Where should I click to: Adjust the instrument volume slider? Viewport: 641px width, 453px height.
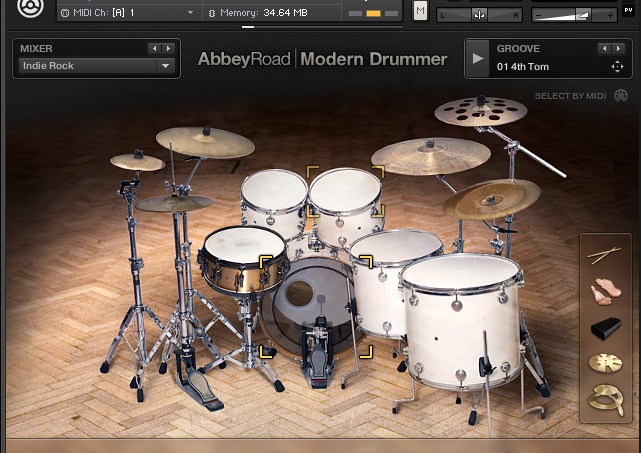coord(574,16)
